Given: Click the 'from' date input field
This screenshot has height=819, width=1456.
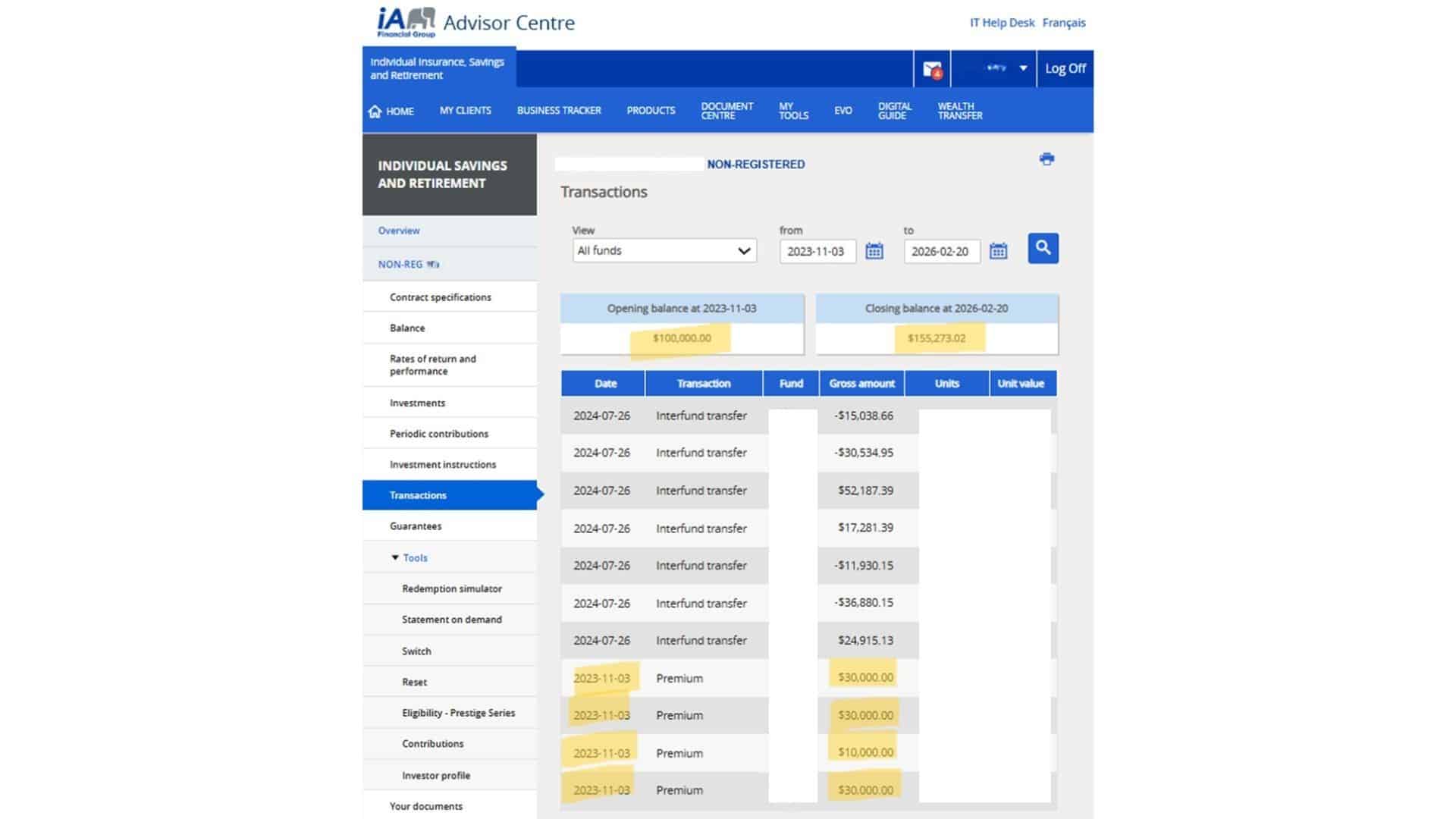Looking at the screenshot, I should pyautogui.click(x=816, y=251).
